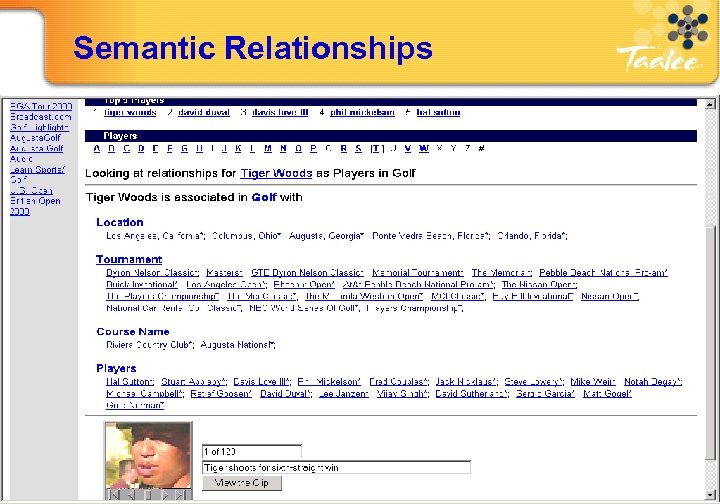This screenshot has height=504, width=720.
Task: Click 'Augusta, Georgia' location text
Action: coord(326,236)
